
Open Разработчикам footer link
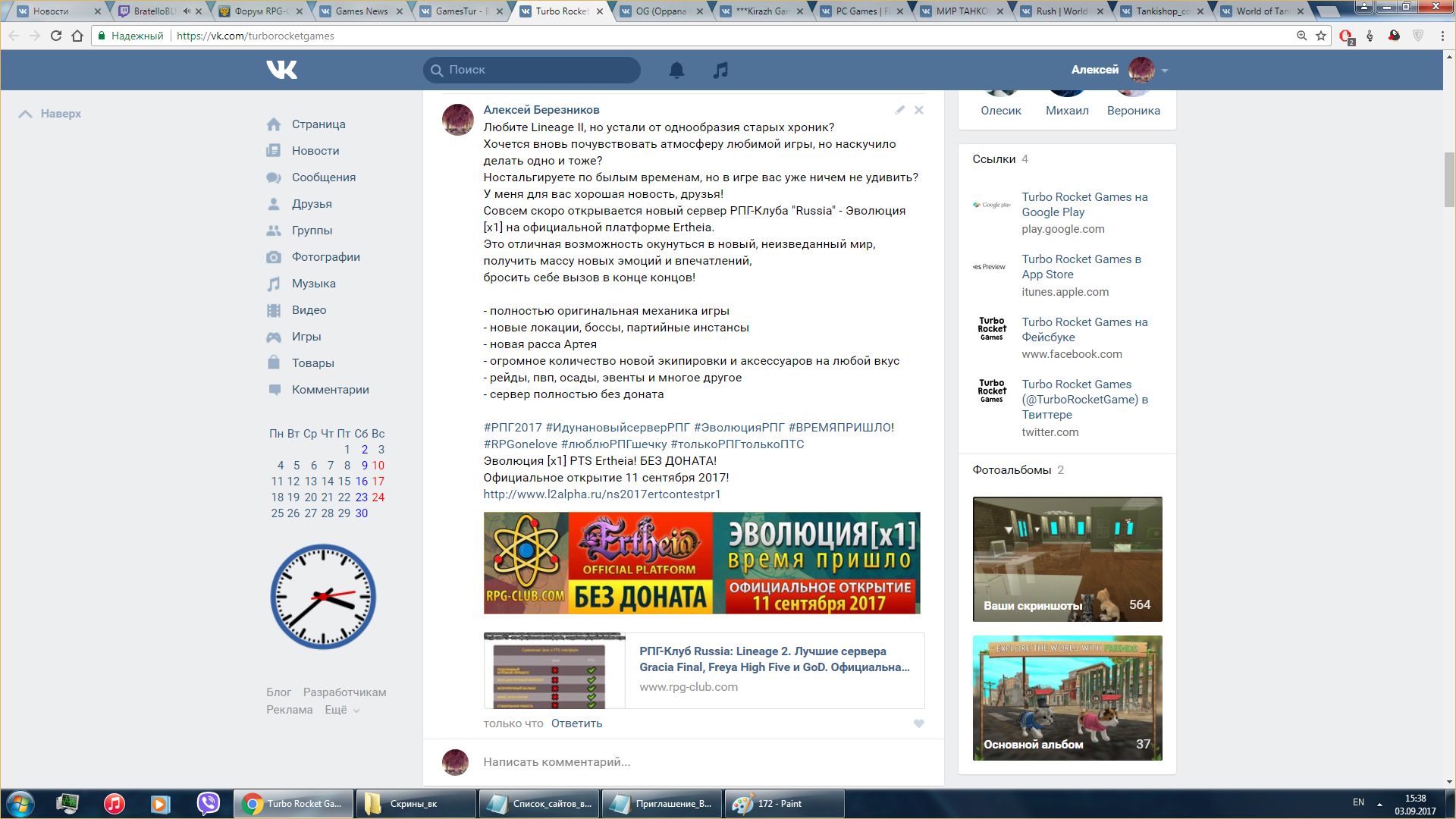(344, 692)
